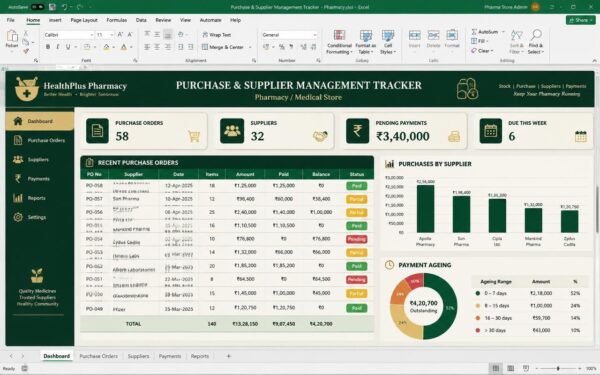Toggle Center horizontal alignment
Image resolution: width=600 pixels, height=375 pixels.
point(157,47)
